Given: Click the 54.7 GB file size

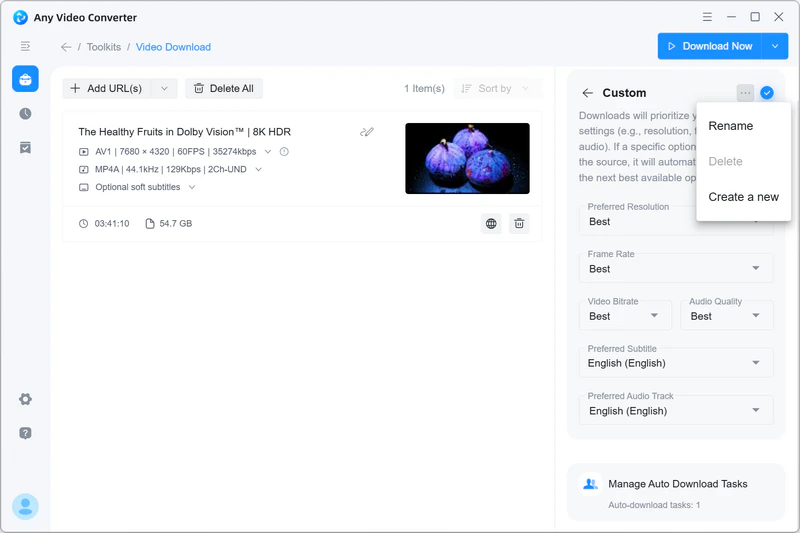Looking at the screenshot, I should [176, 223].
